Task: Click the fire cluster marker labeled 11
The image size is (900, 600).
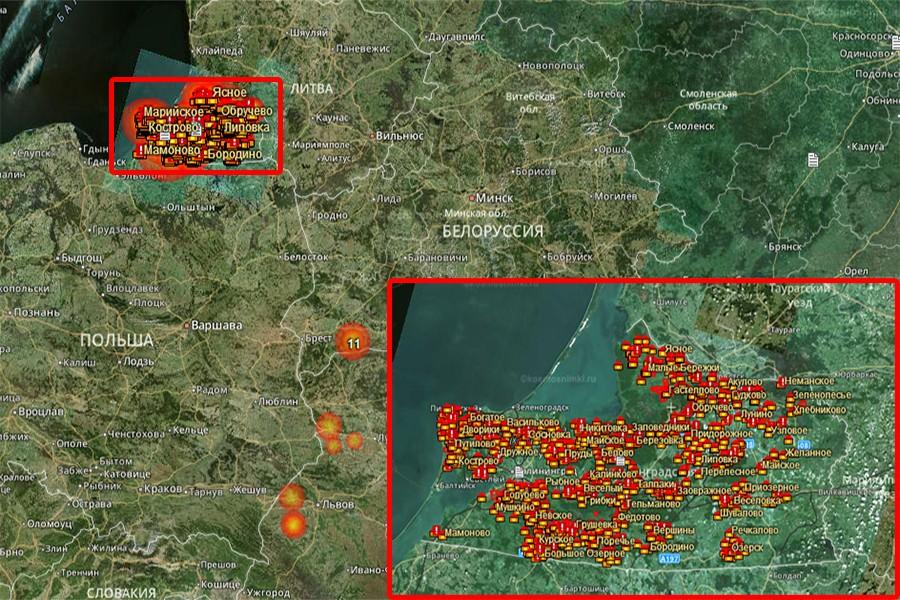Action: point(352,343)
